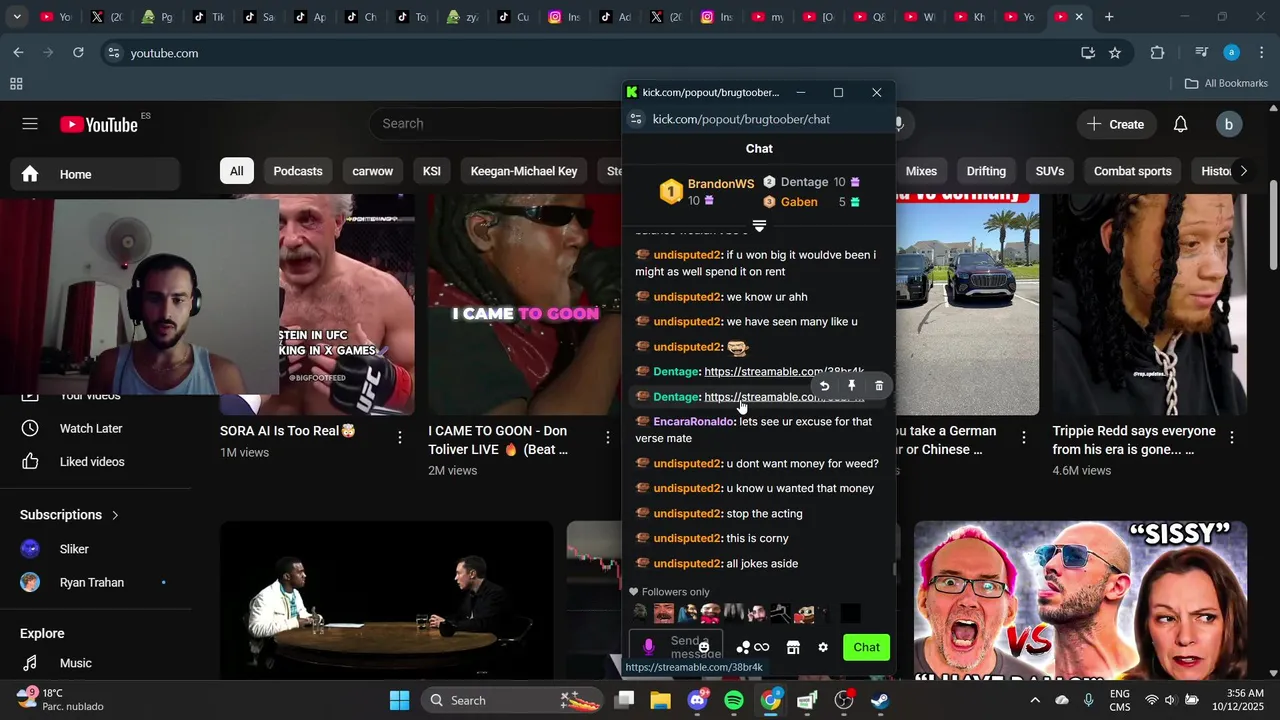
Task: Select the Drifting category chip
Action: [x=986, y=171]
